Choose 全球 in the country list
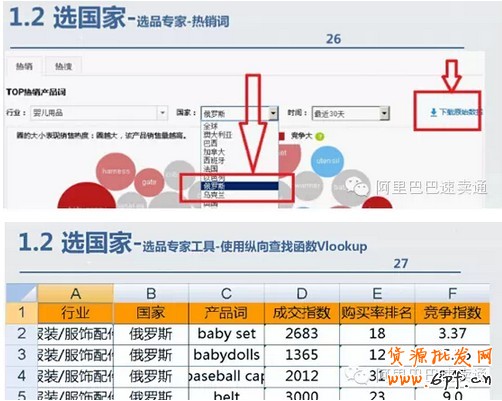The height and width of the screenshot is (401, 502). point(211,126)
